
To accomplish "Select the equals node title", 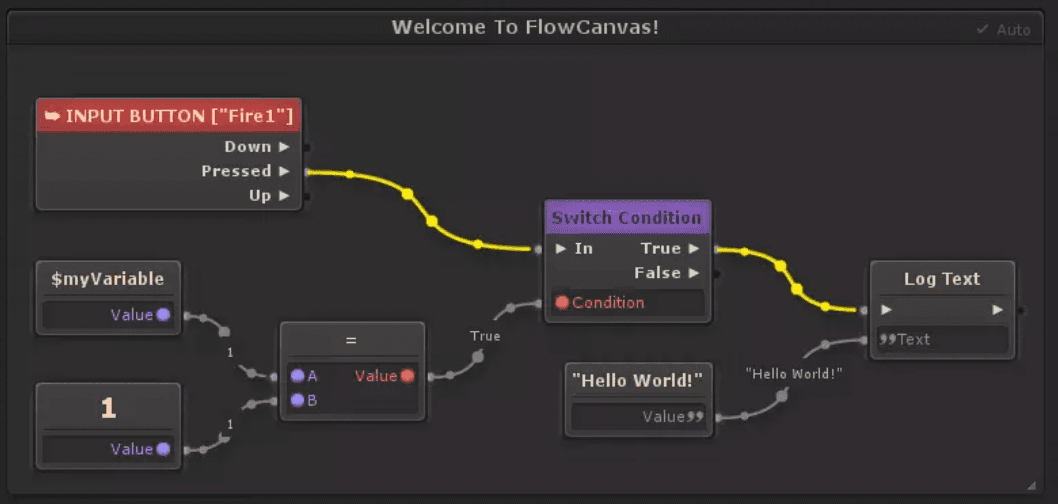I will (x=351, y=340).
